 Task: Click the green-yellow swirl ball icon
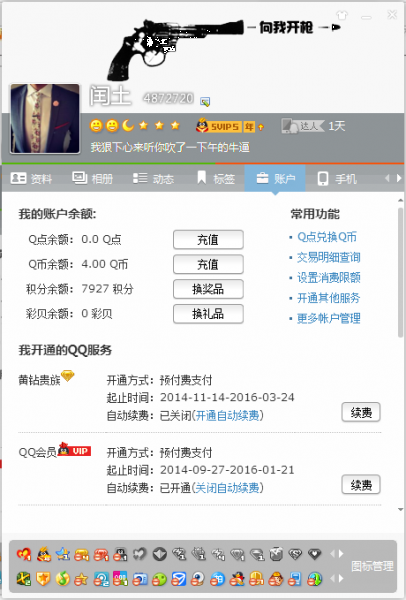click(x=63, y=579)
